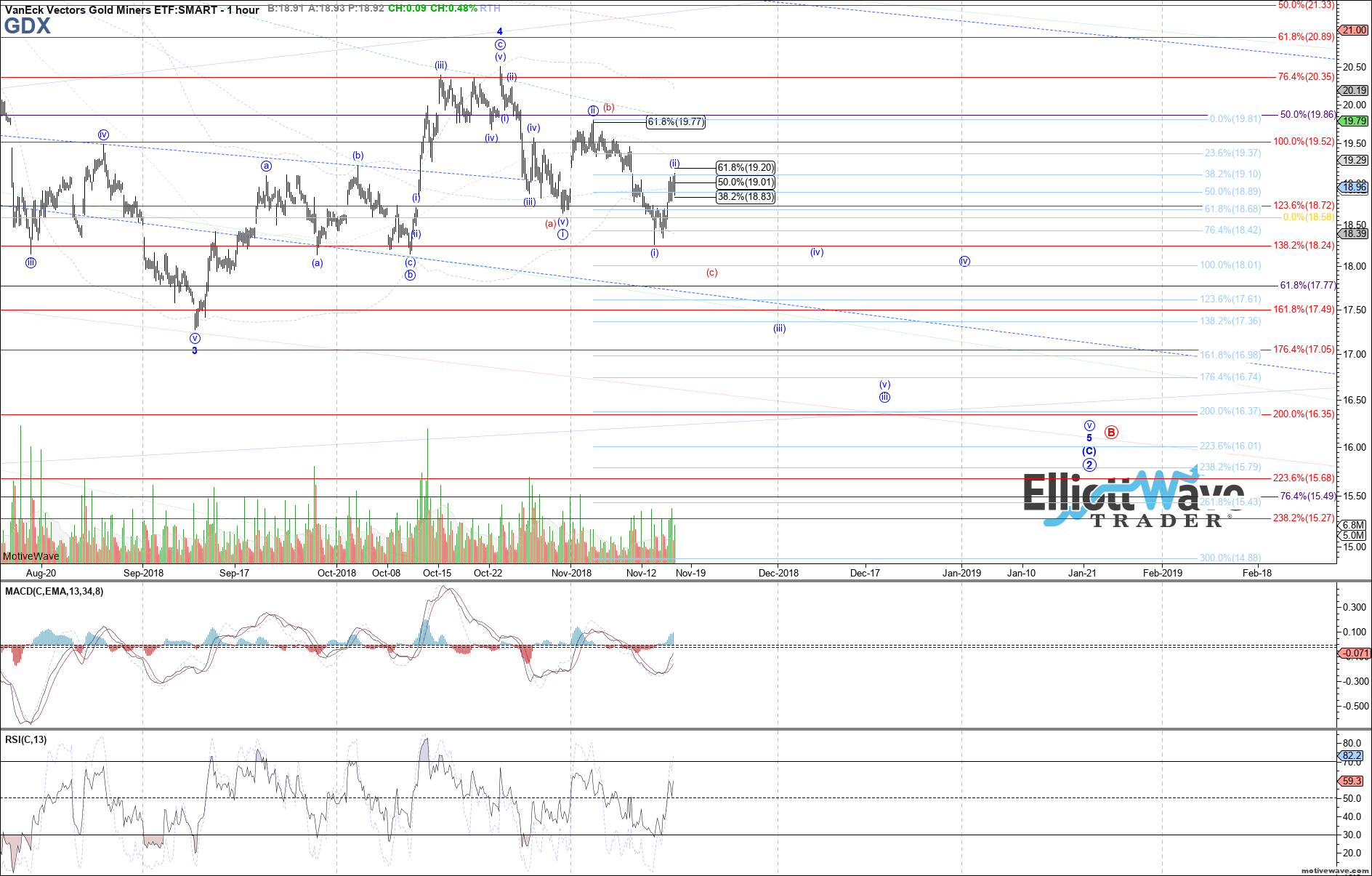Click the 21.00 price tag on the price axis
This screenshot has height=876, width=1372.
pos(1355,30)
